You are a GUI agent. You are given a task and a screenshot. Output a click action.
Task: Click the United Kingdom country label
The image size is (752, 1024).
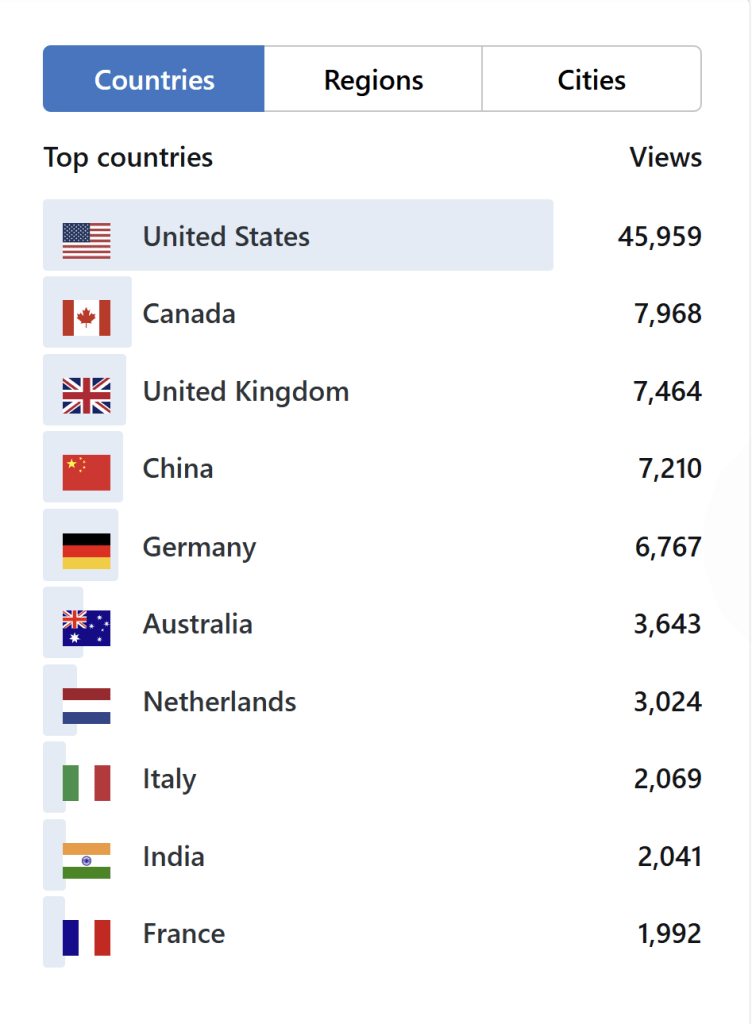coord(245,392)
